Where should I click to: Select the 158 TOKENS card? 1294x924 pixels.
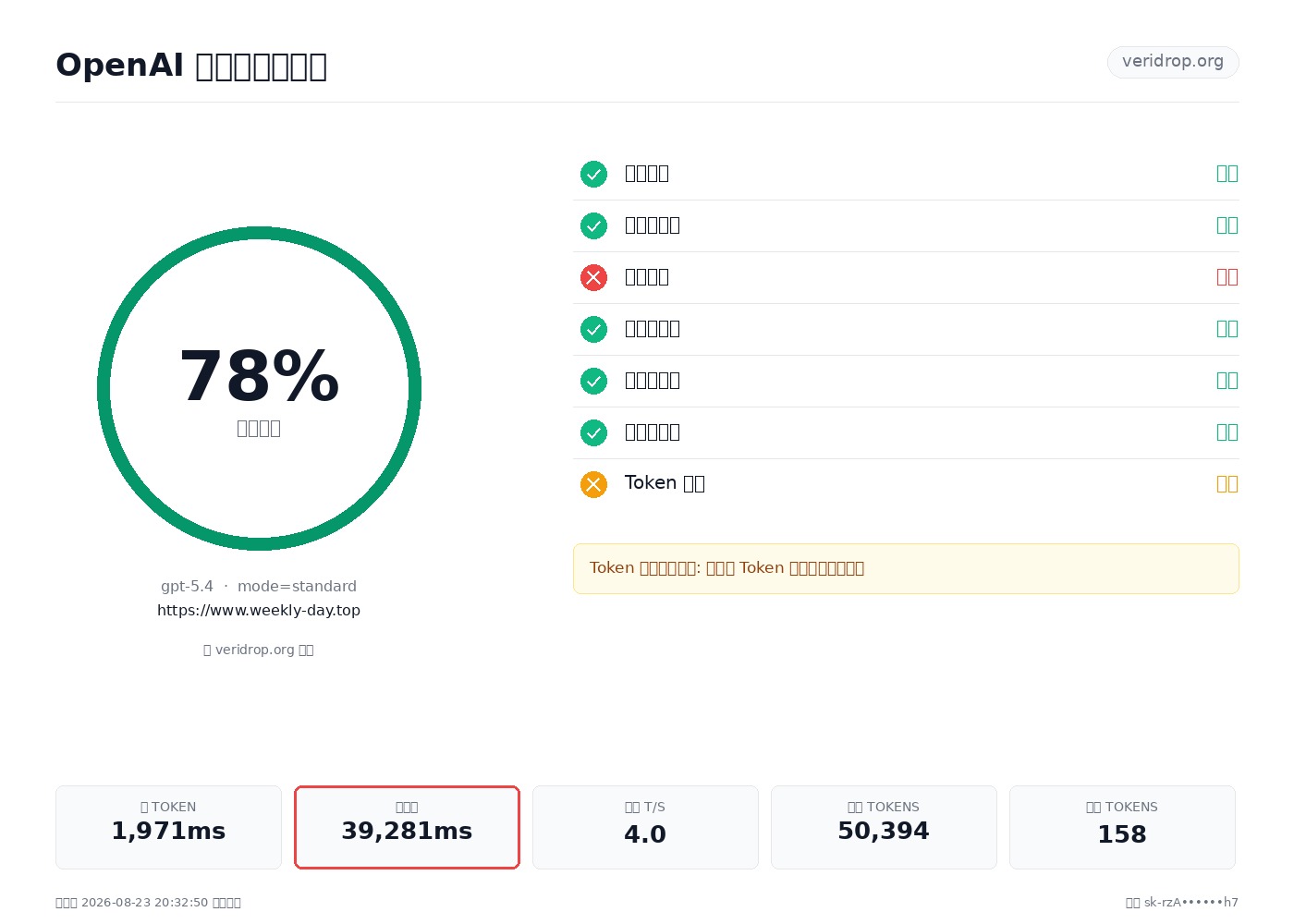click(x=1122, y=827)
